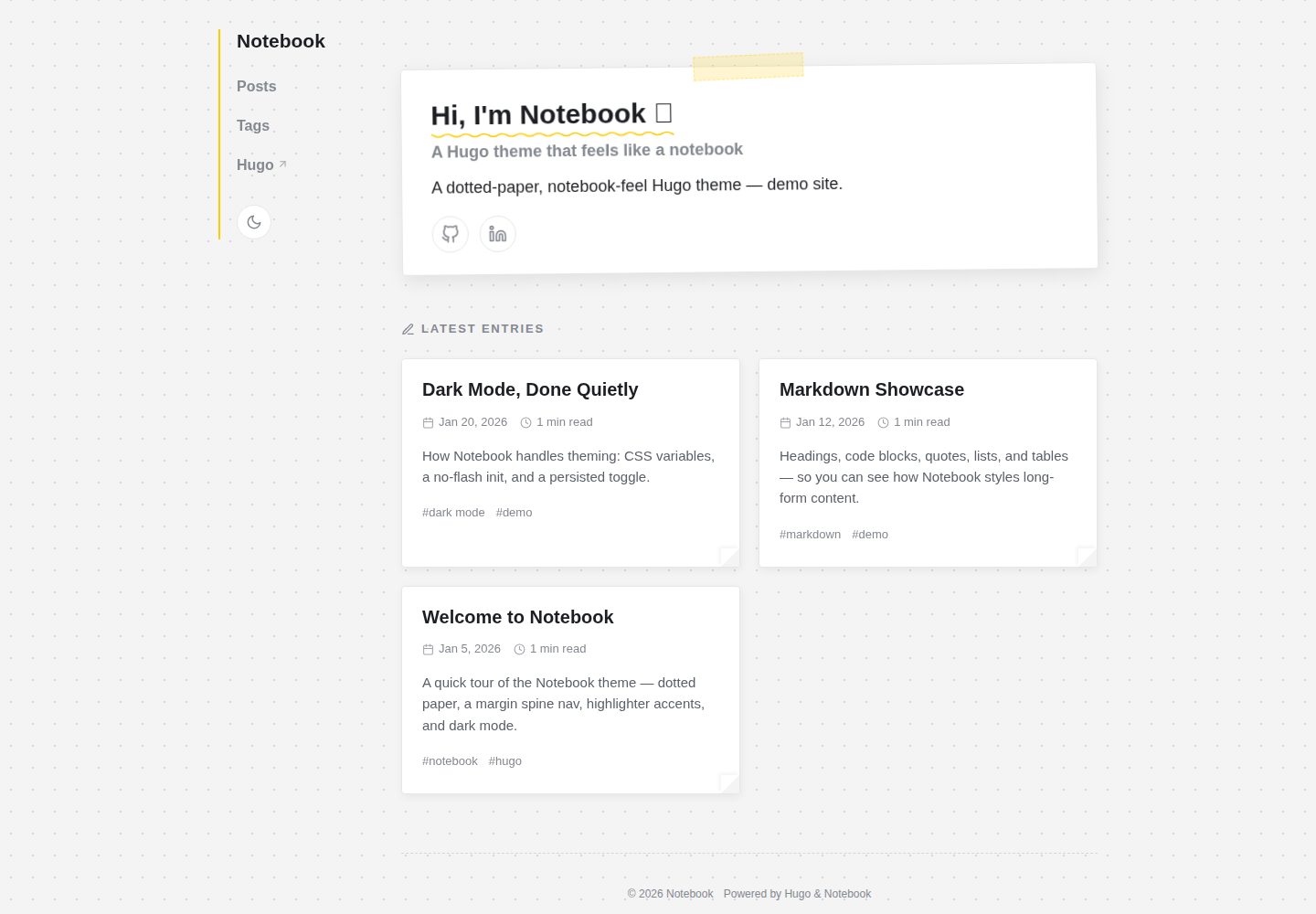Screen dimensions: 1316x914
Task: Click the Welcome to Notebook summary text
Action: pos(563,704)
